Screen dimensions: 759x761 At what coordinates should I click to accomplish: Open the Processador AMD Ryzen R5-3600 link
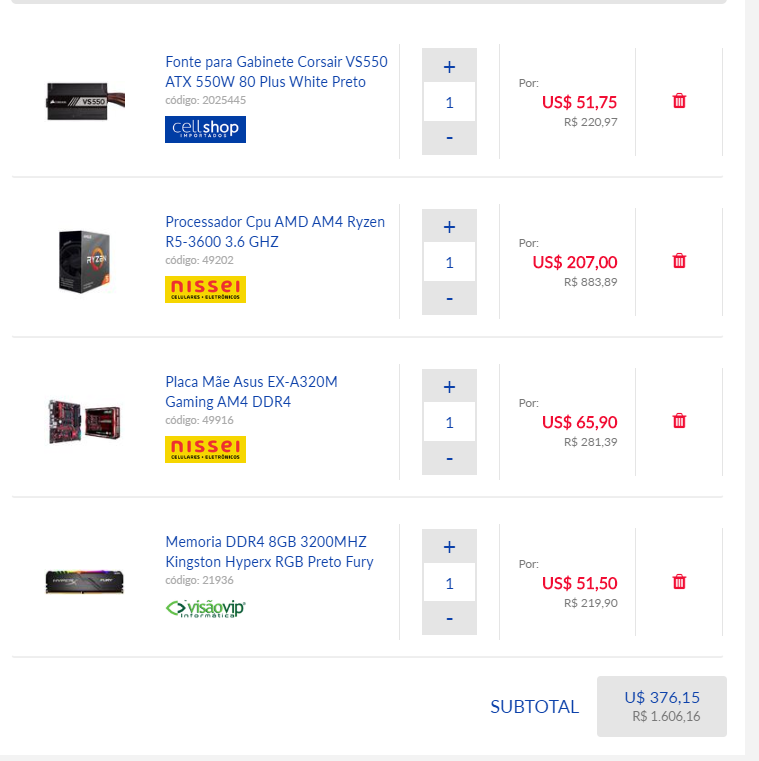coord(275,232)
